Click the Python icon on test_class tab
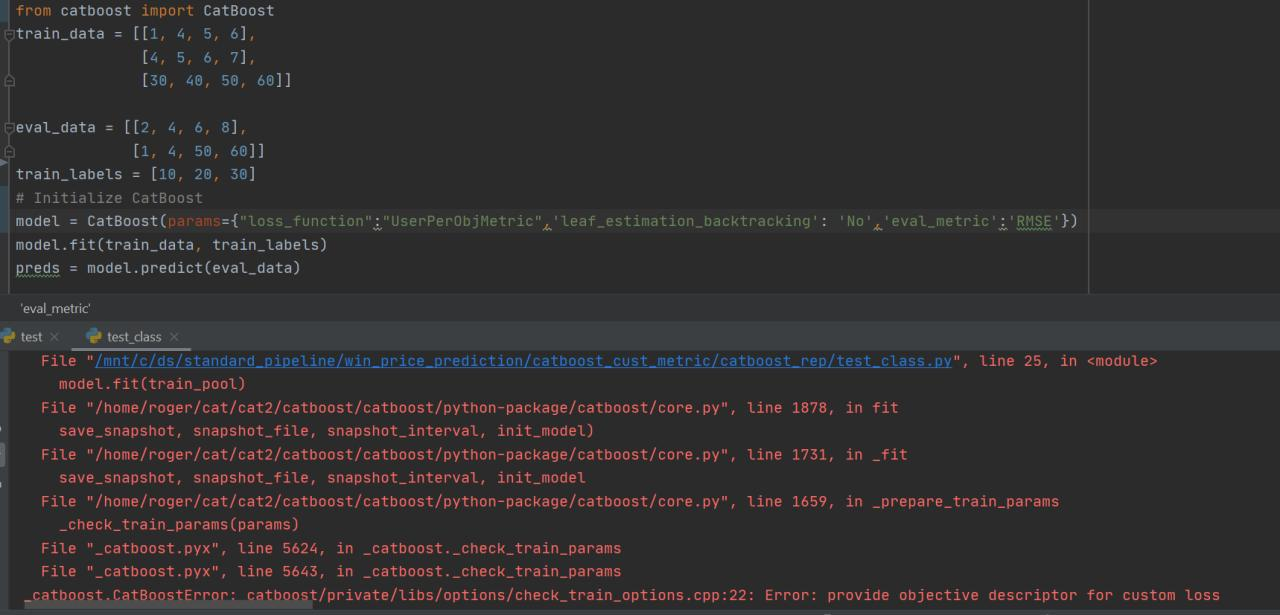 pos(94,337)
